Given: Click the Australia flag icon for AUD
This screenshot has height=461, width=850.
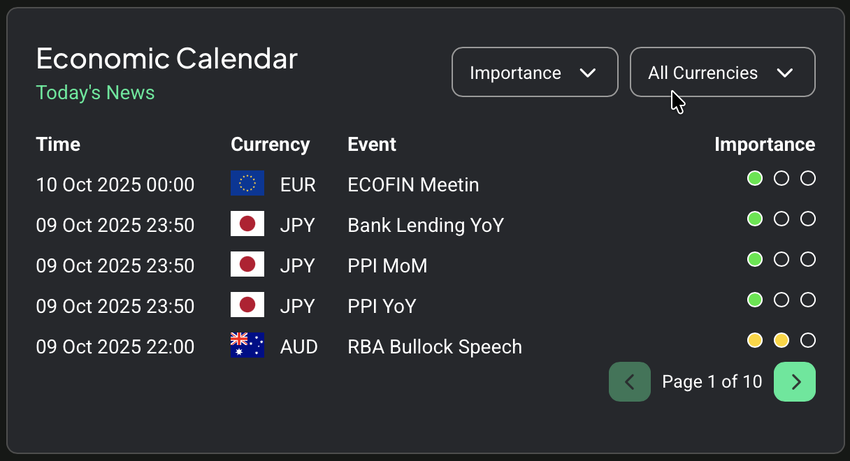Looking at the screenshot, I should [x=247, y=346].
